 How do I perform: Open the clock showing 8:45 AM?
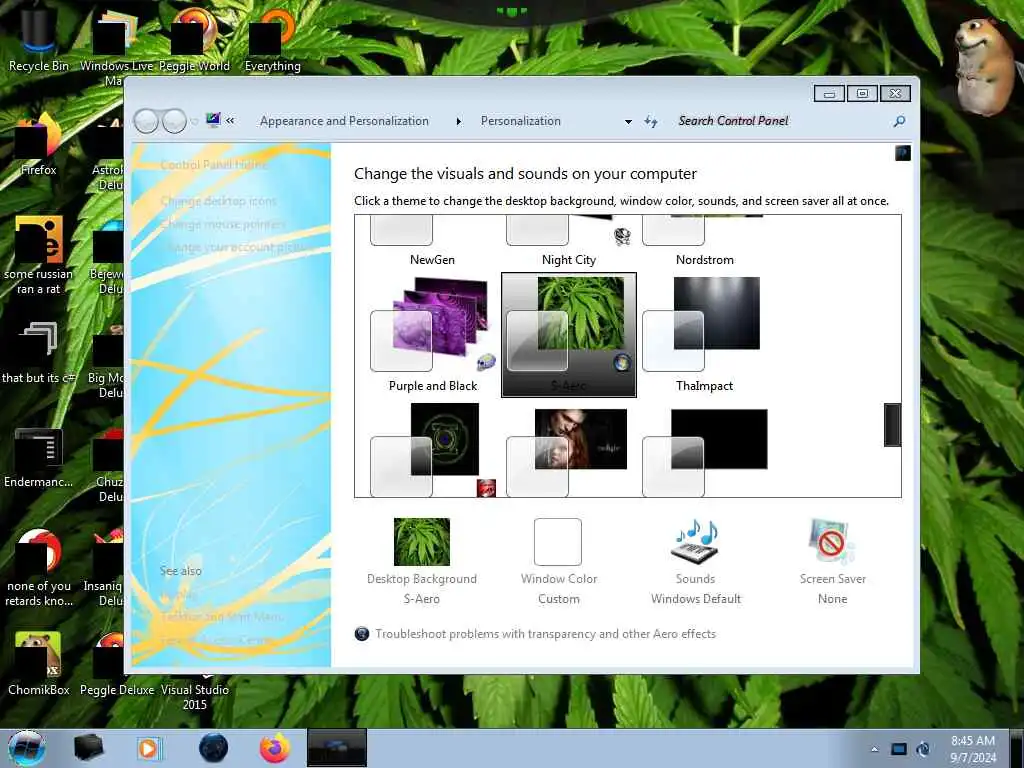(973, 749)
